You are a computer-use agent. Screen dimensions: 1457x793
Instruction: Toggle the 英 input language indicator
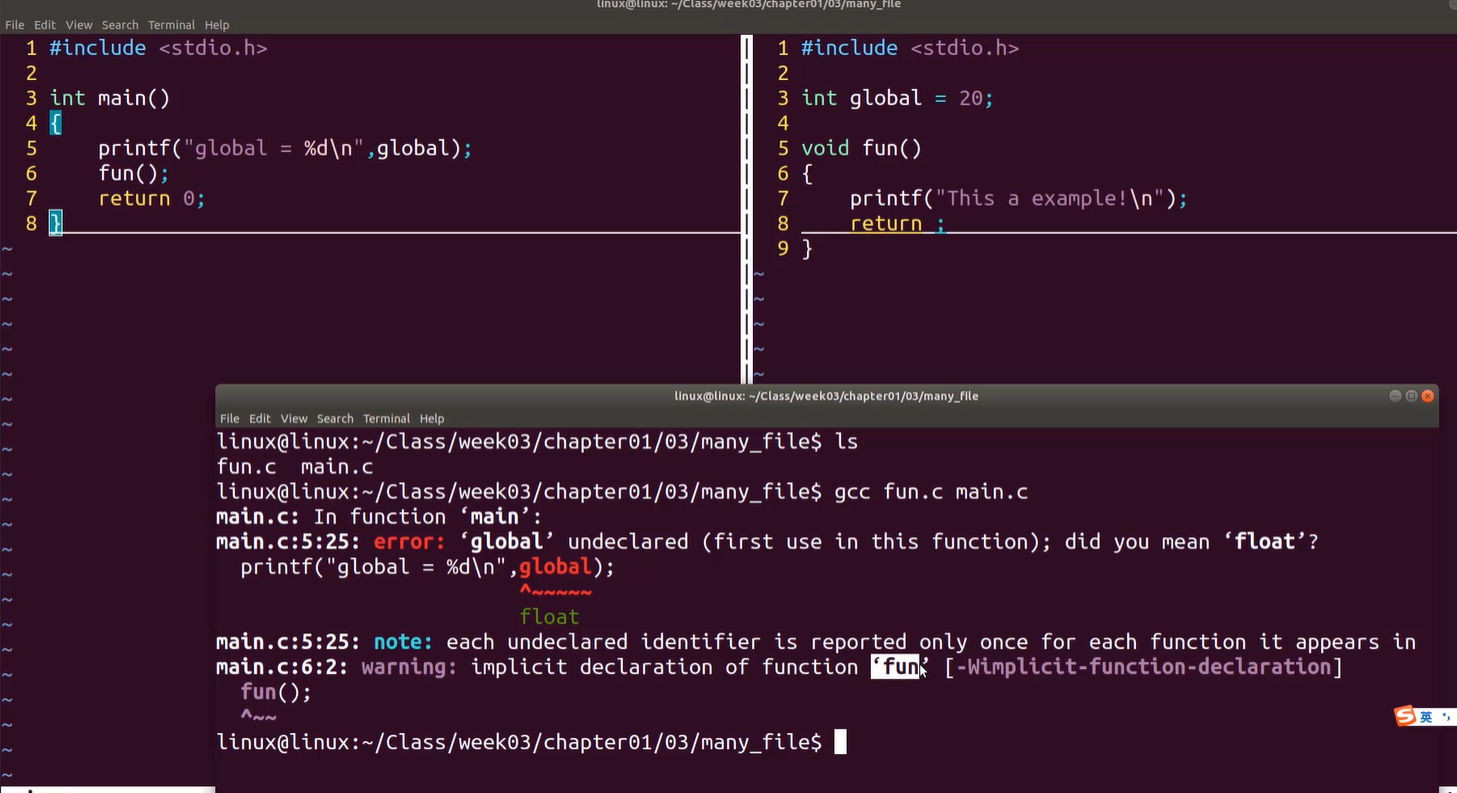1425,717
